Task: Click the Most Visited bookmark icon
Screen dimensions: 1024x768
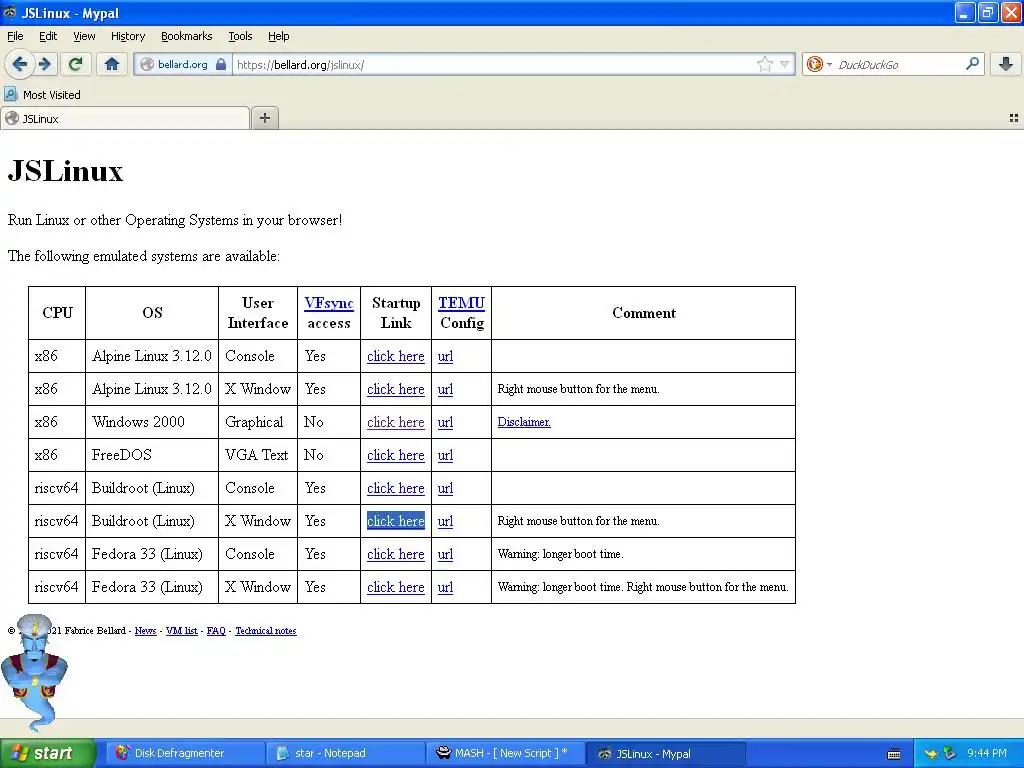Action: 11,95
